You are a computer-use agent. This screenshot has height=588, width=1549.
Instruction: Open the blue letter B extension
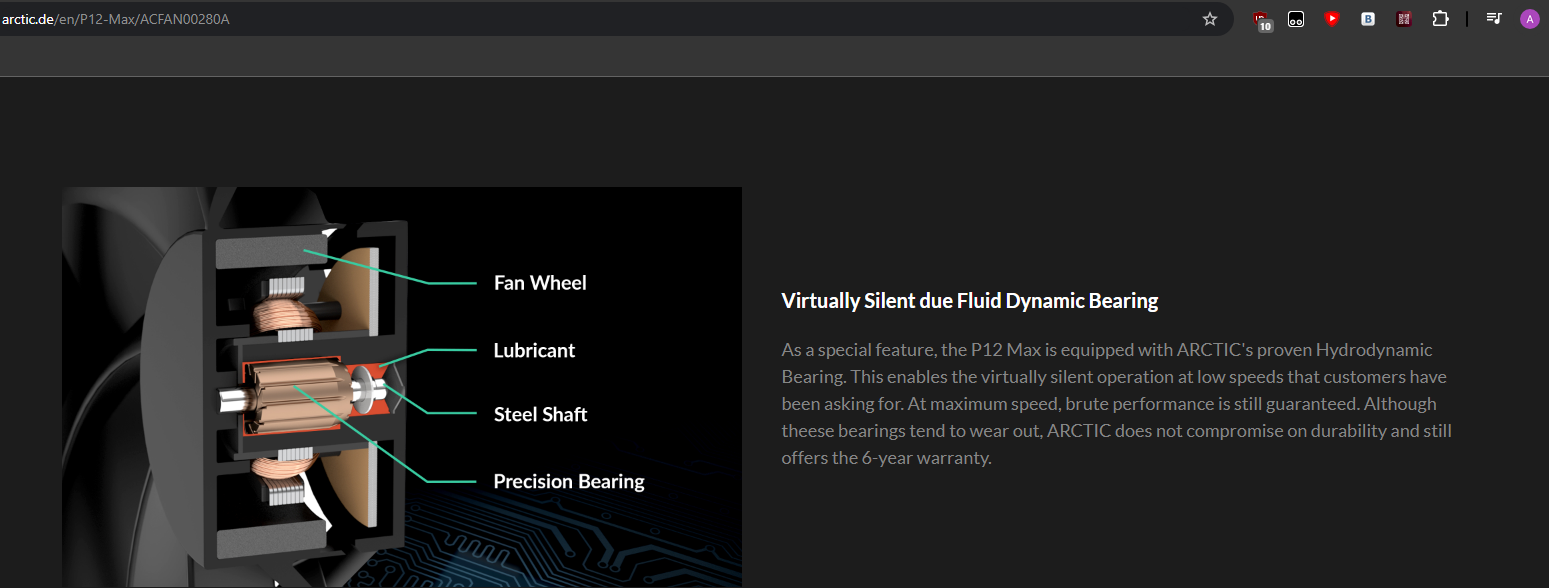[x=1367, y=19]
